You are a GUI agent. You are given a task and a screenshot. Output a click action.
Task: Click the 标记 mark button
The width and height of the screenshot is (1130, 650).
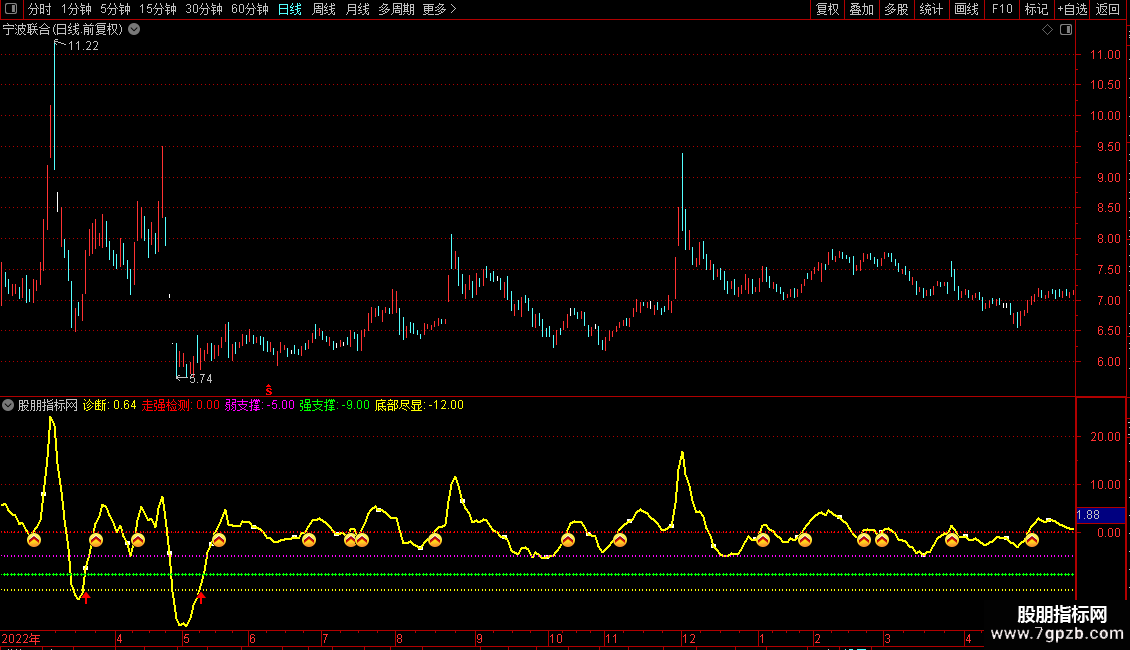1036,9
